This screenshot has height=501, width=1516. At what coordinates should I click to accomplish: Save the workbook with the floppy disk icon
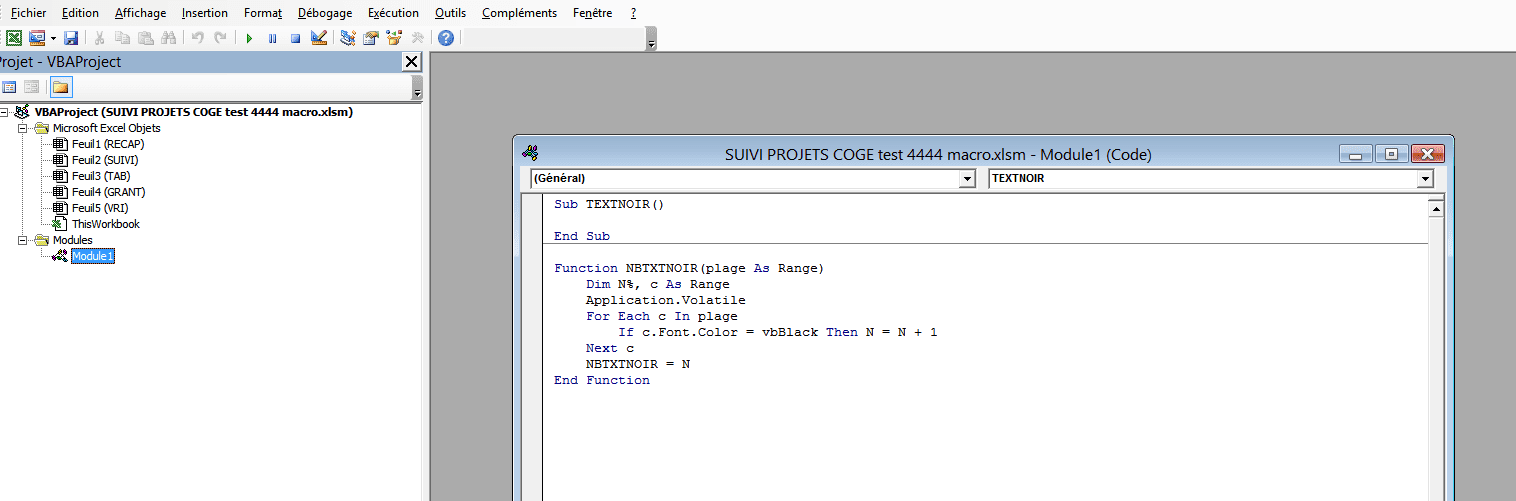71,38
